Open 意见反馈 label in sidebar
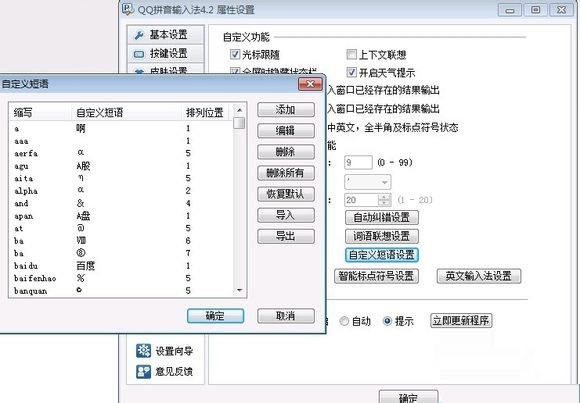The width and height of the screenshot is (580, 403). [174, 371]
